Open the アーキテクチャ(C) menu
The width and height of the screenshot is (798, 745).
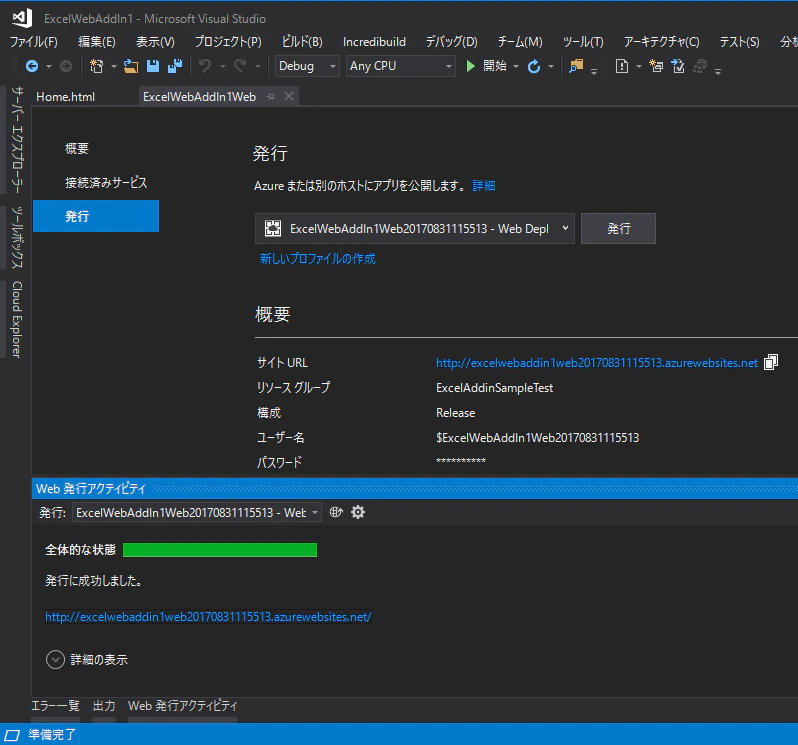click(662, 42)
